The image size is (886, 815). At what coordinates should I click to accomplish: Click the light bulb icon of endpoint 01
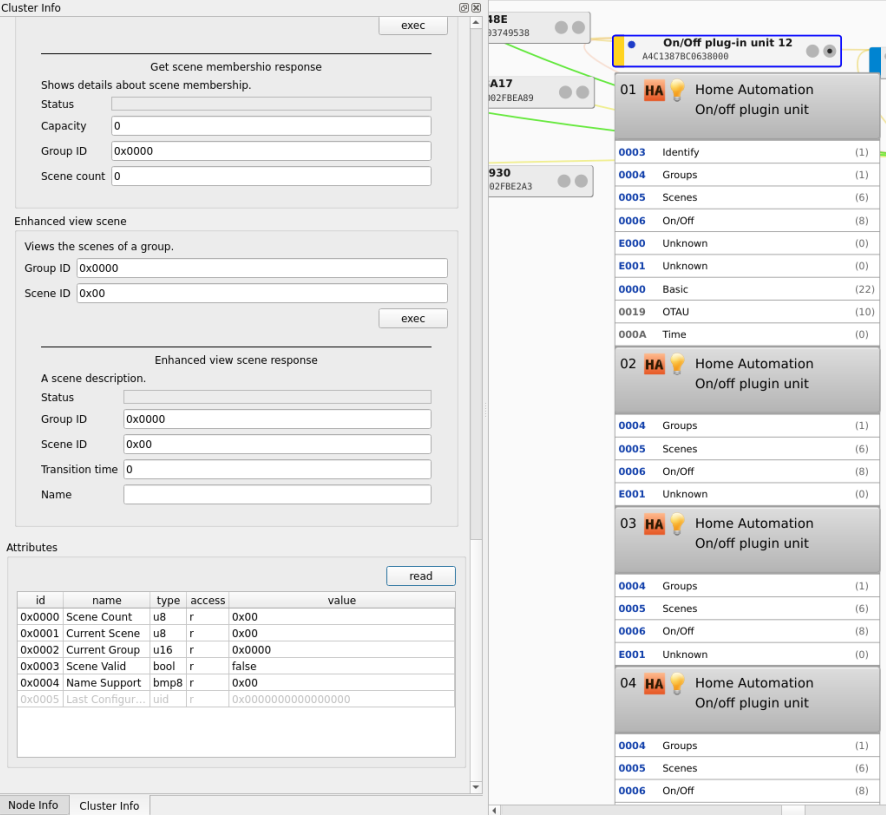coord(677,90)
